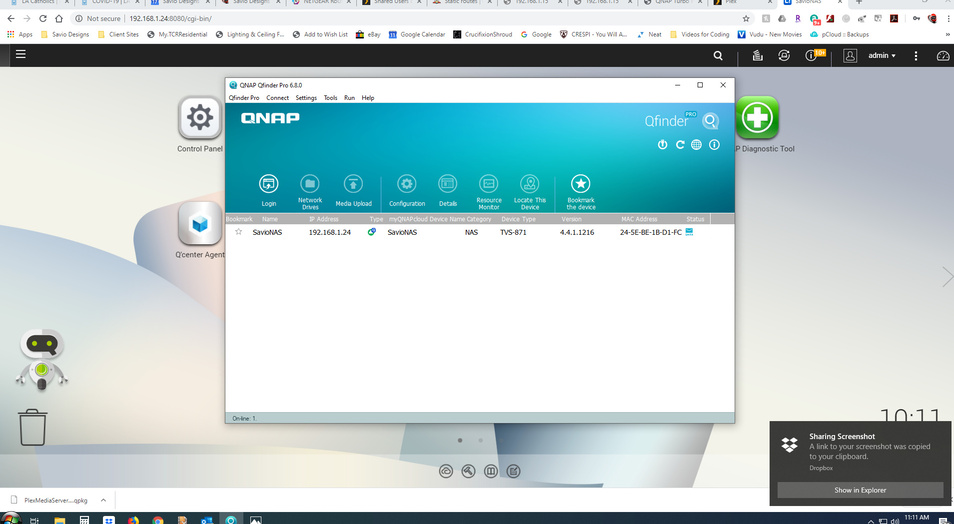The height and width of the screenshot is (524, 954).
Task: Open QTS event notifications info icon
Action: tap(811, 55)
